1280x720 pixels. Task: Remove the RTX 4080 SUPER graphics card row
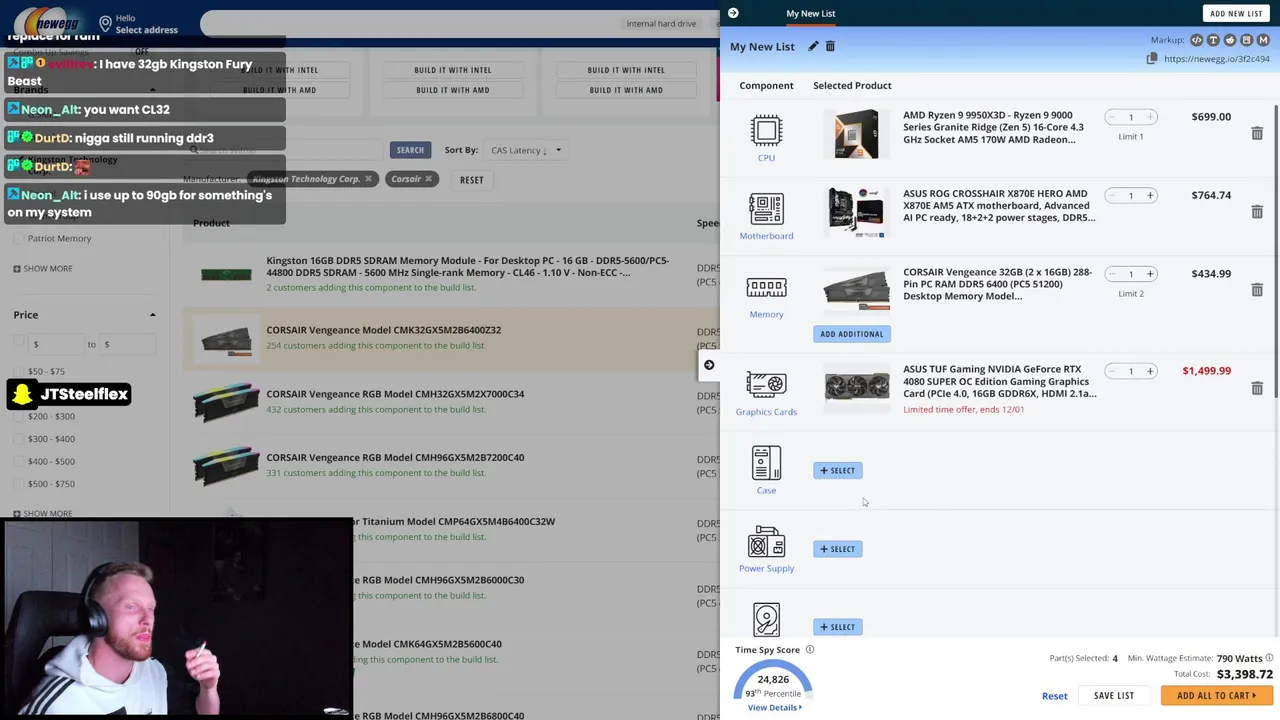point(1257,387)
